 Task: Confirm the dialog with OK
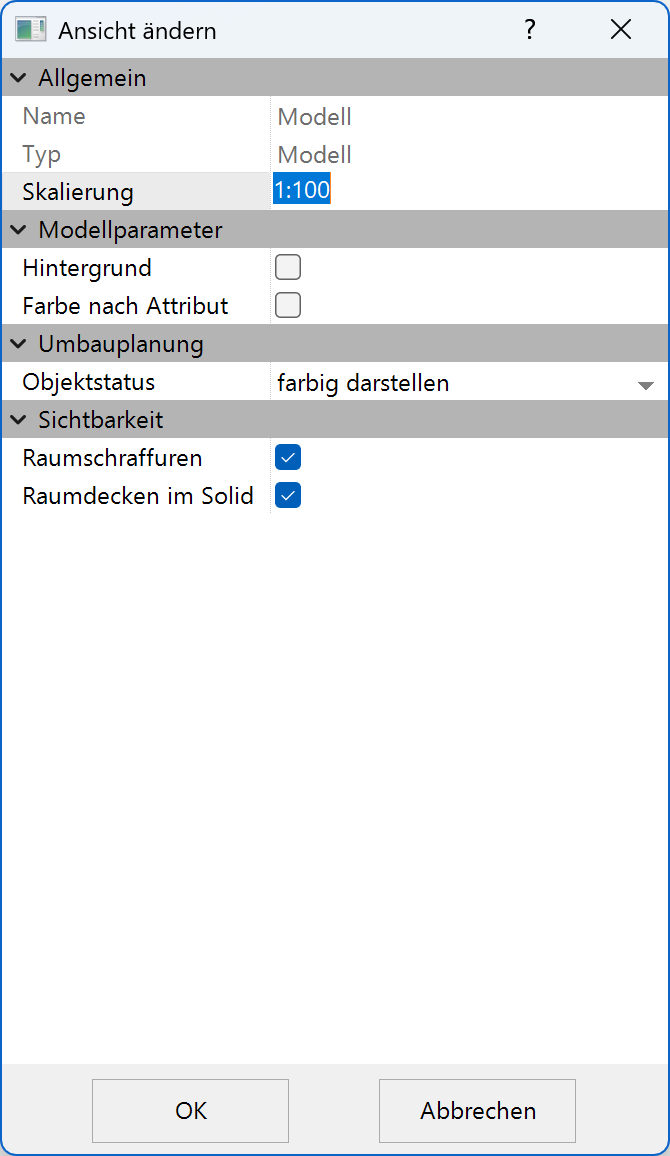pos(190,1110)
